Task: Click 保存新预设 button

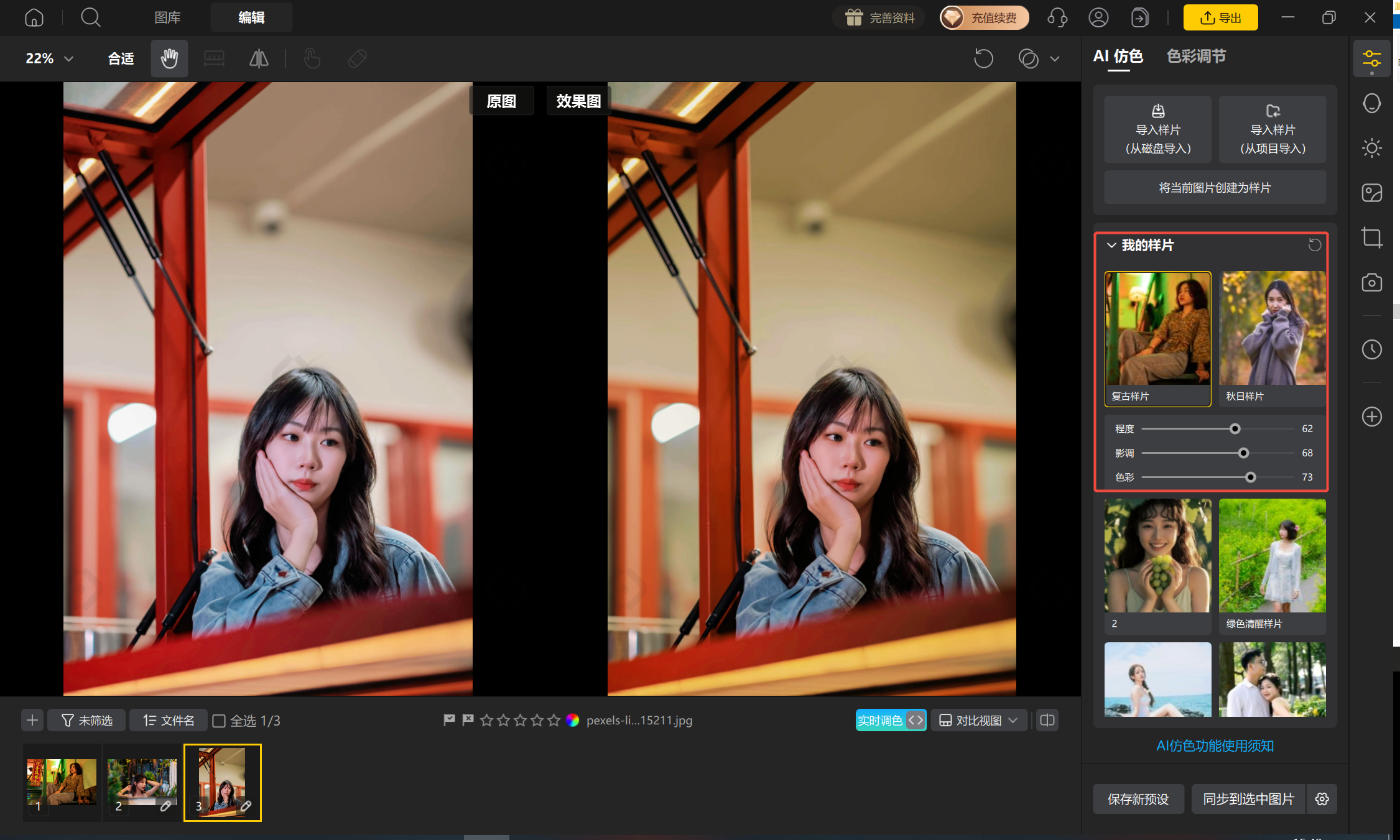Action: point(1138,799)
